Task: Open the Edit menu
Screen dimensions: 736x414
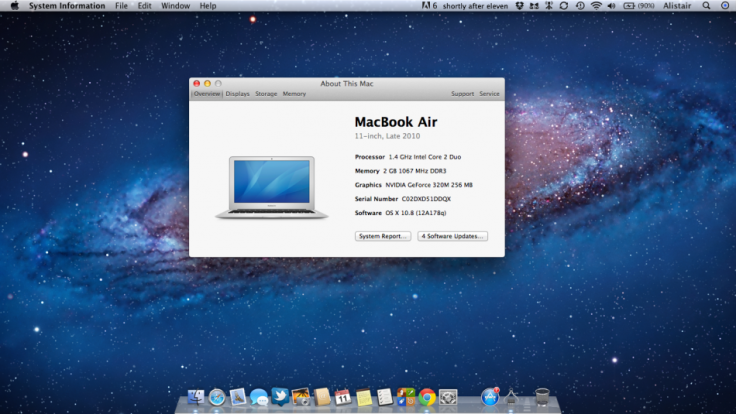Action: coord(144,6)
